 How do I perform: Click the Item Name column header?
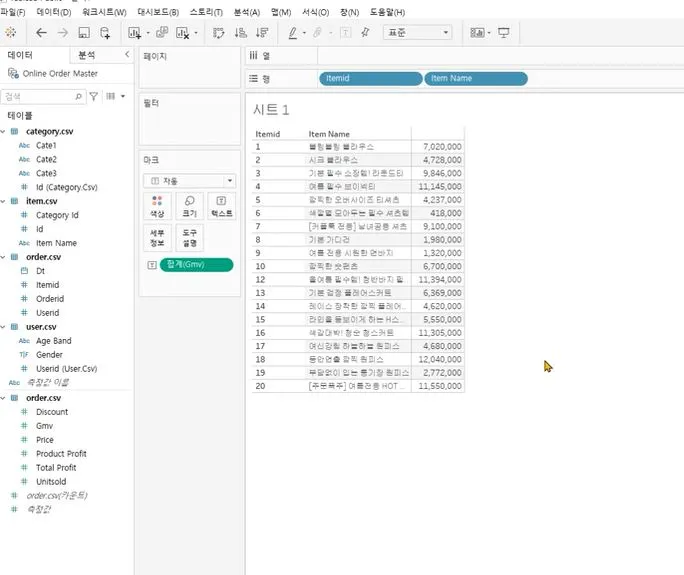tap(329, 134)
